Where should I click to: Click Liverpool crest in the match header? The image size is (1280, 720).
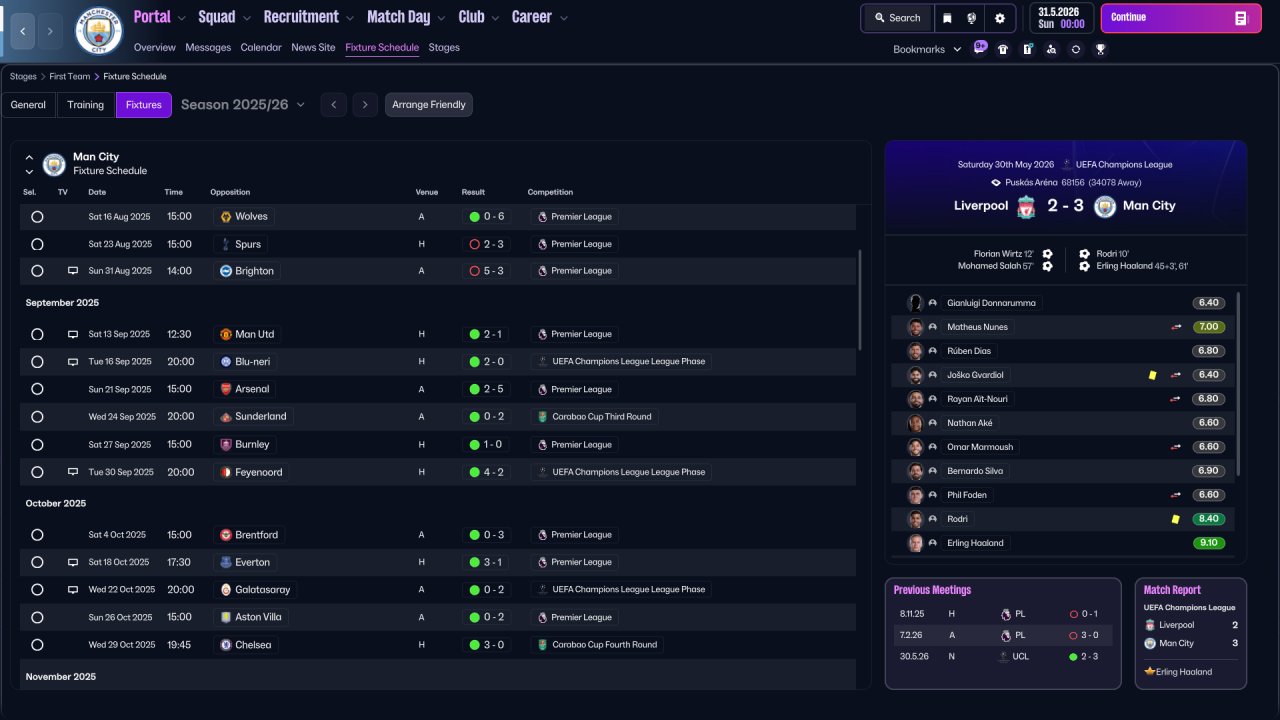[x=1026, y=206]
